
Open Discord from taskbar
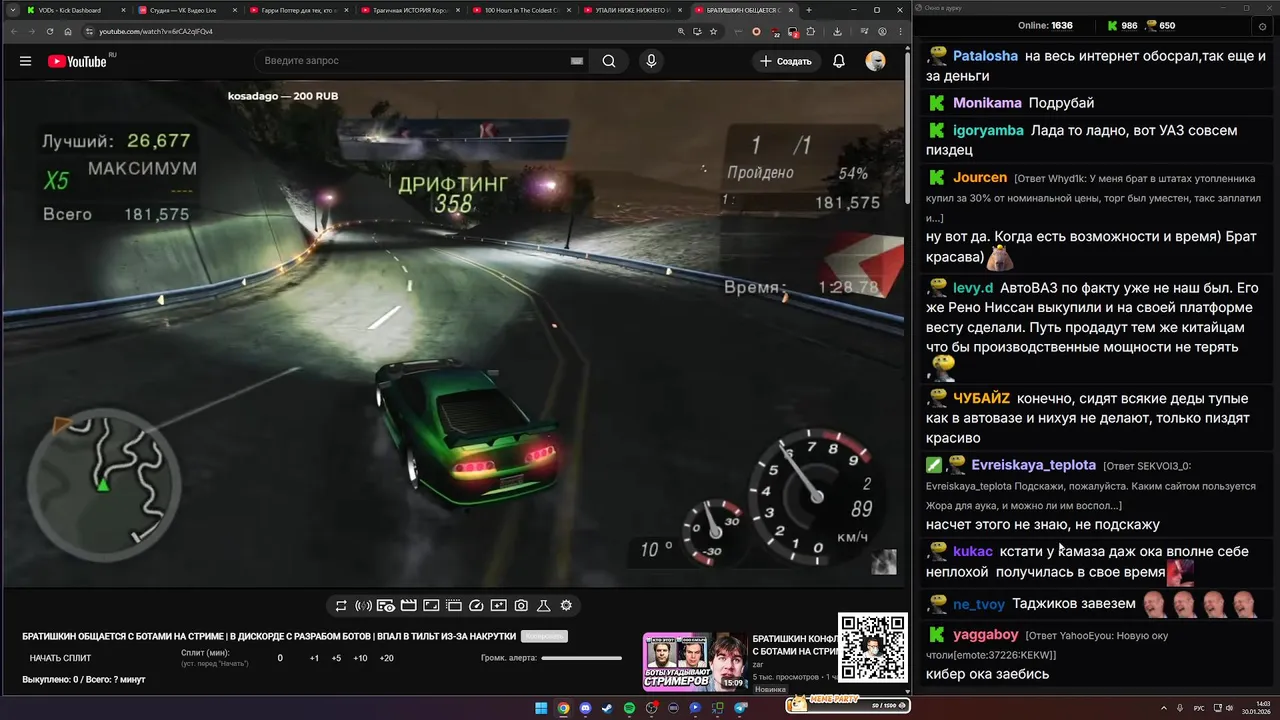tap(585, 708)
